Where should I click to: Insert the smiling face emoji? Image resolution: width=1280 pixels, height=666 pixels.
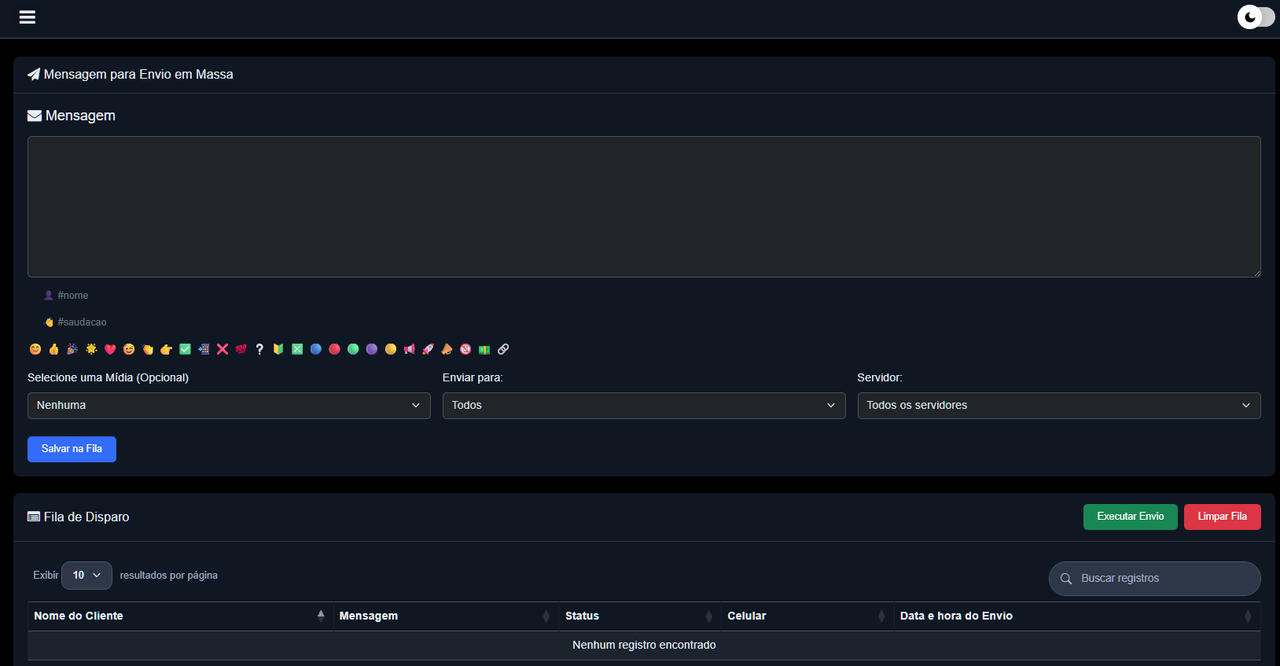(35, 349)
